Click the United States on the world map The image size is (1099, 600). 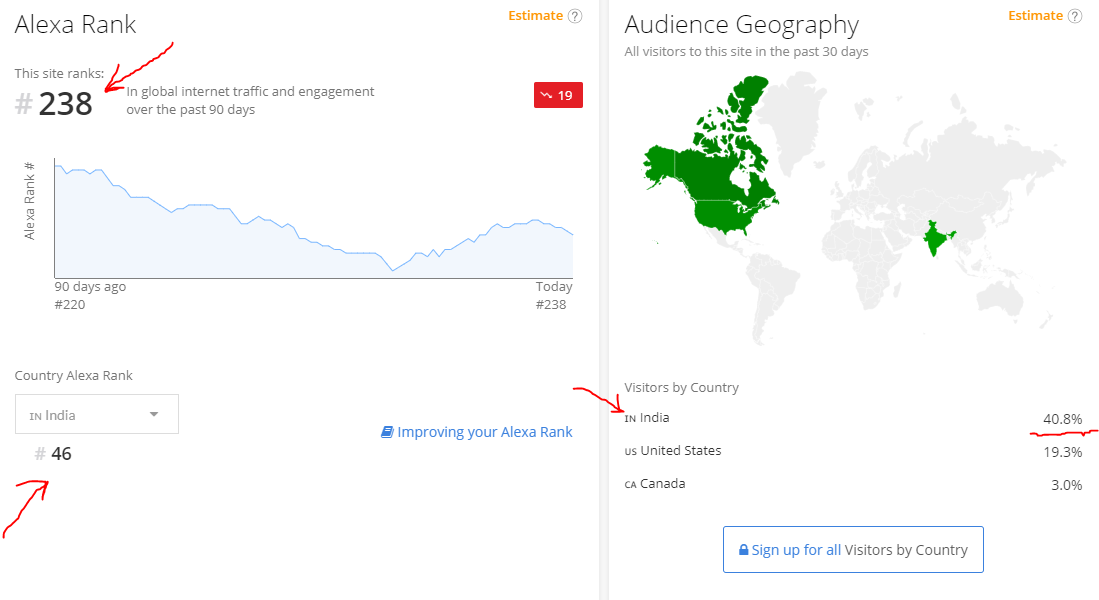coord(722,214)
